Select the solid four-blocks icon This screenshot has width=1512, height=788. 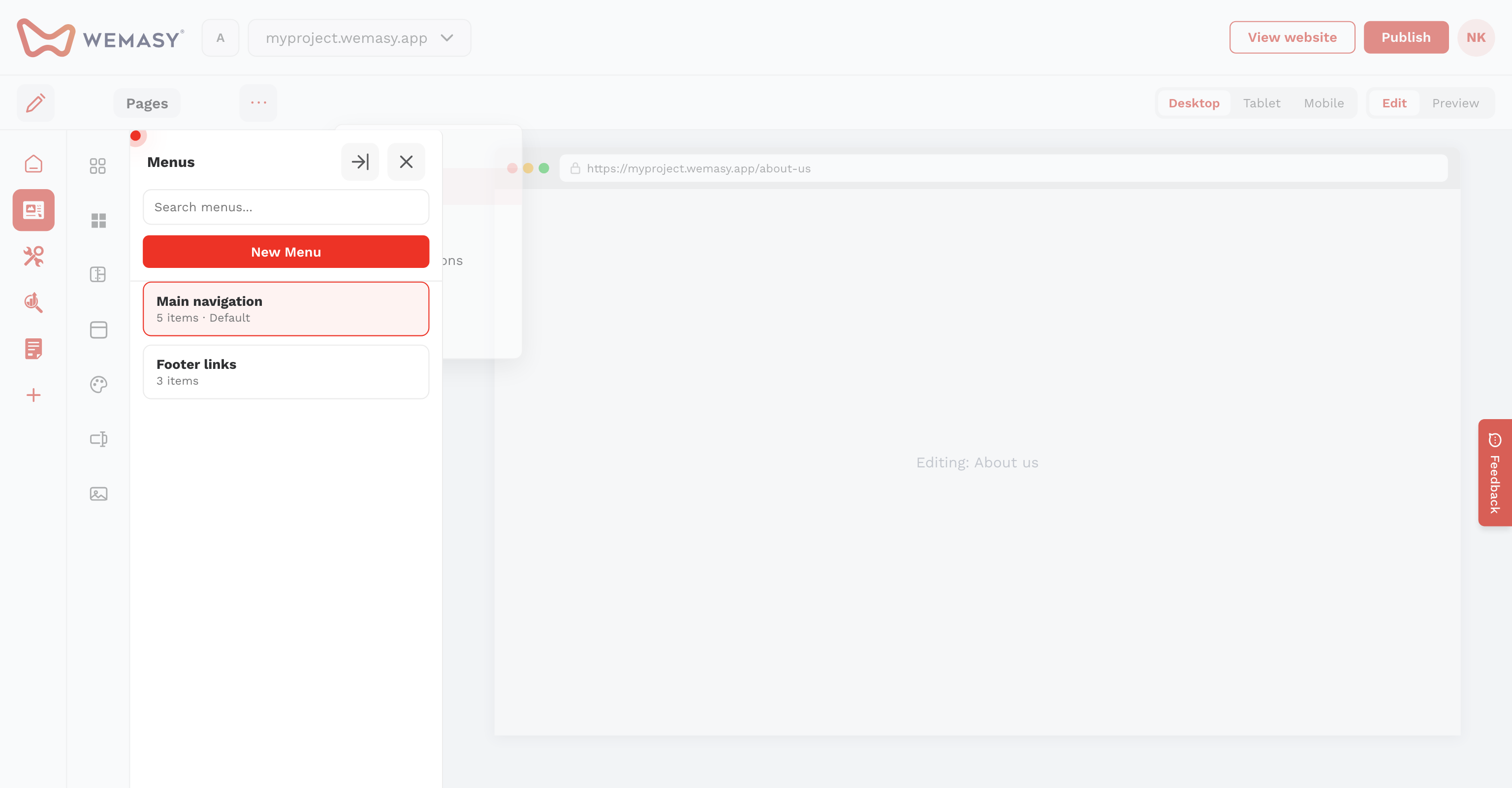coord(98,220)
